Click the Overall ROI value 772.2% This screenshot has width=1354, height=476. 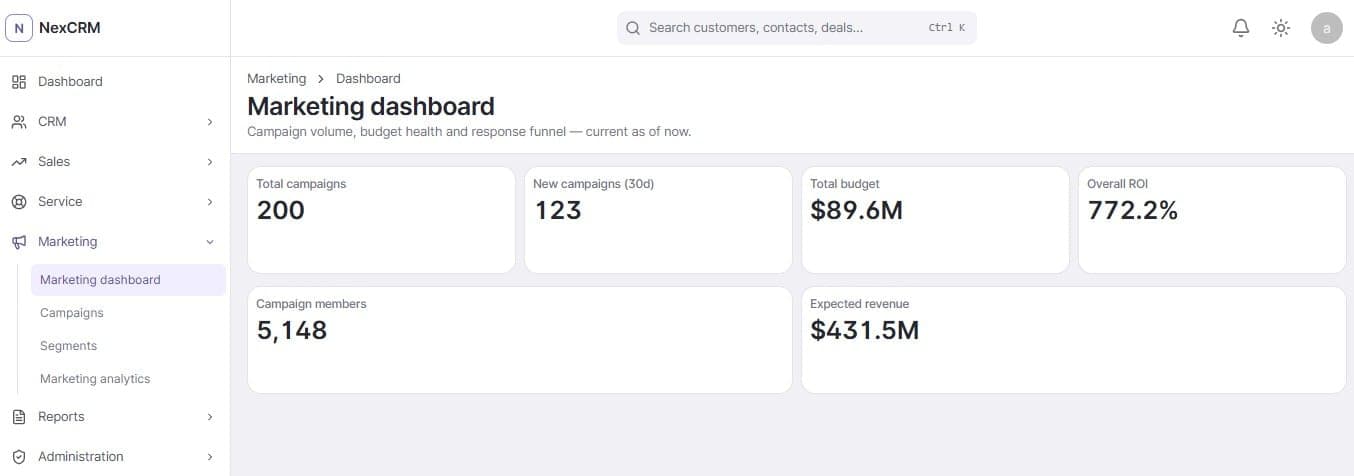tap(1133, 210)
